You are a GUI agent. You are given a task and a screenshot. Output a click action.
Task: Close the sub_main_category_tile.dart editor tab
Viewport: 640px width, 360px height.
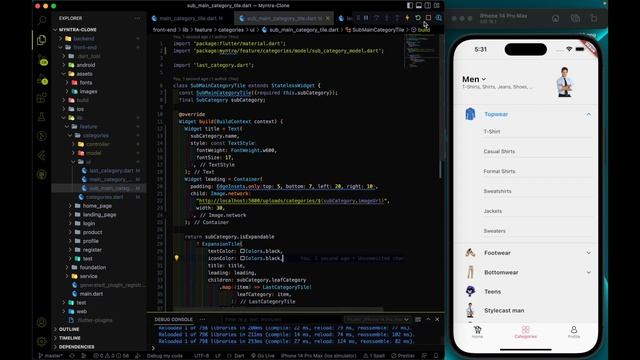[x=327, y=18]
